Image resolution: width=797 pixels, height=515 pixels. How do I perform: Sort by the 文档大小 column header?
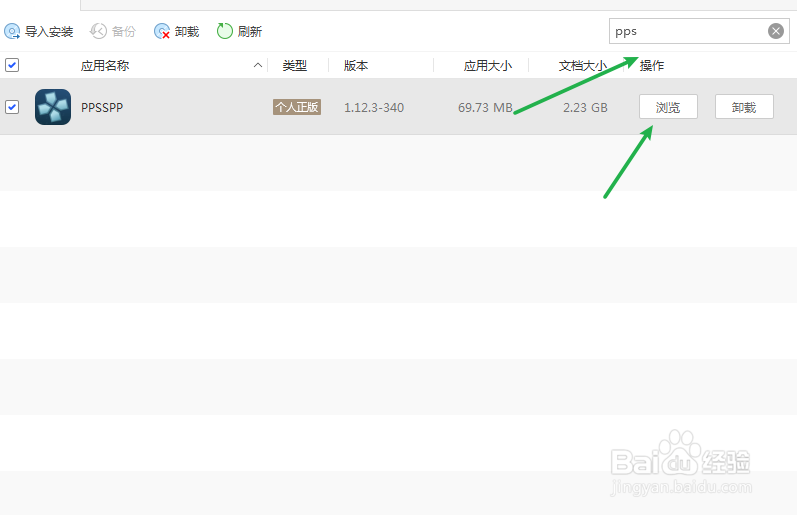click(x=583, y=66)
